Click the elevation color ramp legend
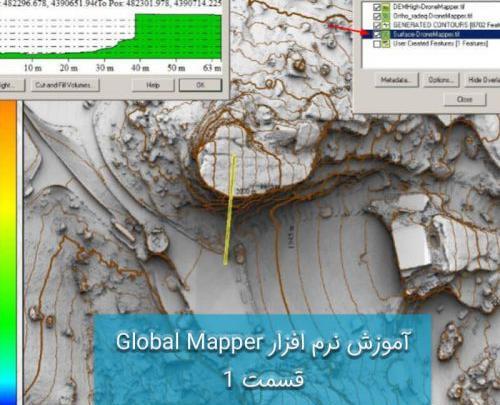Viewport: 500px width, 405px height. click(8, 253)
